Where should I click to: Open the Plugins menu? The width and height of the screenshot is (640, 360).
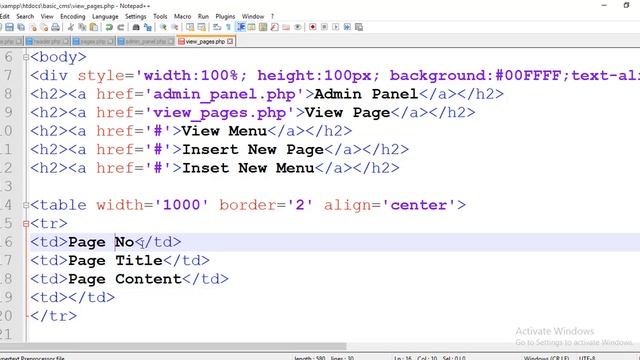click(x=225, y=16)
